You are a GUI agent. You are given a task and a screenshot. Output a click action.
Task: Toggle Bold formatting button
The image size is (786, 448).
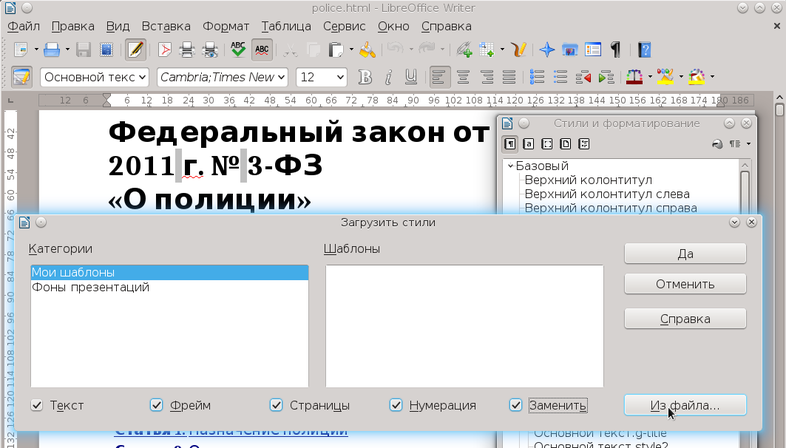coord(365,77)
